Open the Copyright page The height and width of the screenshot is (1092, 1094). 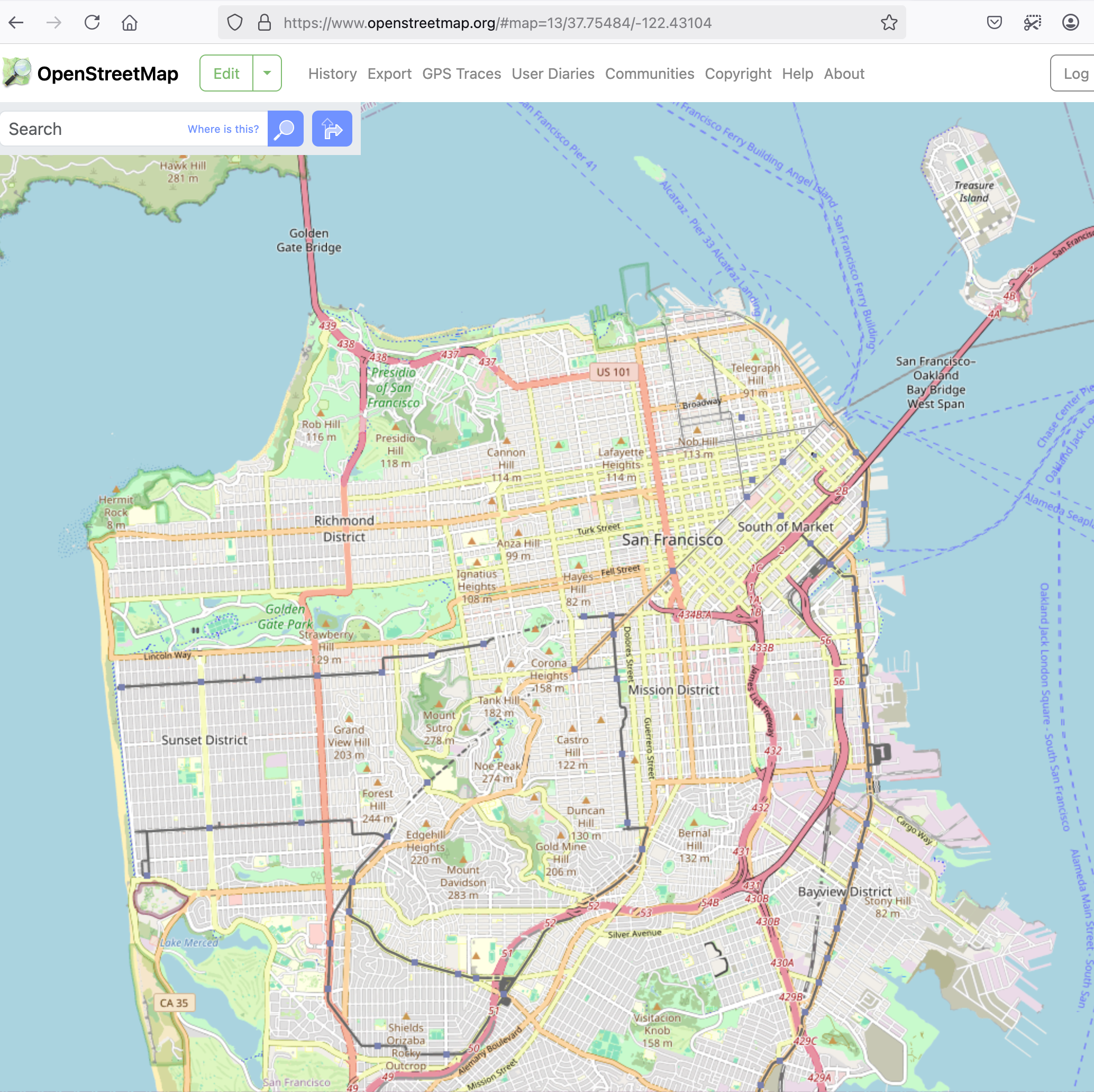(x=738, y=74)
